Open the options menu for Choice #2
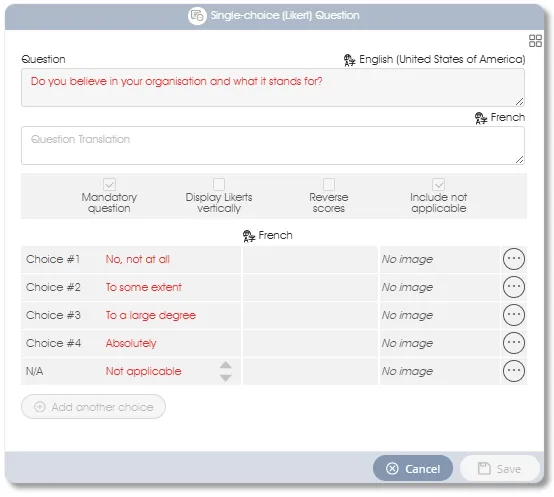Screen dimensions: 554x497 click(x=513, y=287)
